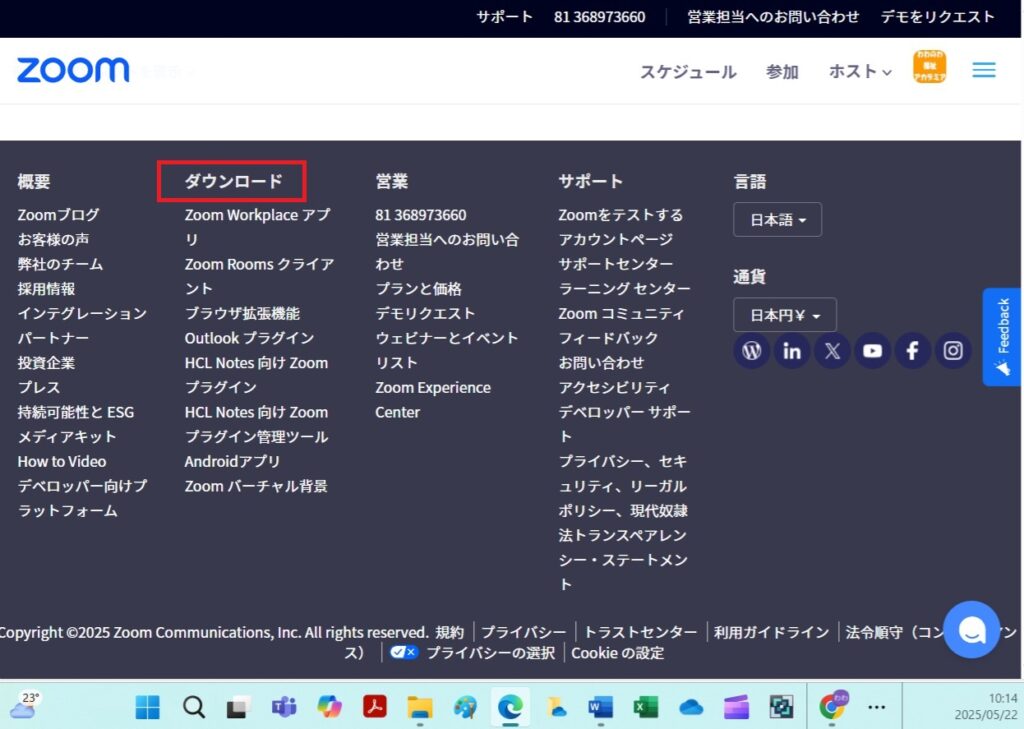The height and width of the screenshot is (729, 1024).
Task: Switch to Microsoft Edge in taskbar
Action: tap(510, 707)
